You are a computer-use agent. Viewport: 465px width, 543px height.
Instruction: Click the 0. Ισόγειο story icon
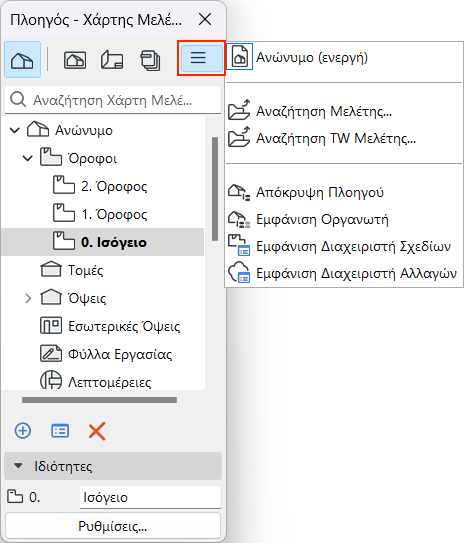[64, 241]
